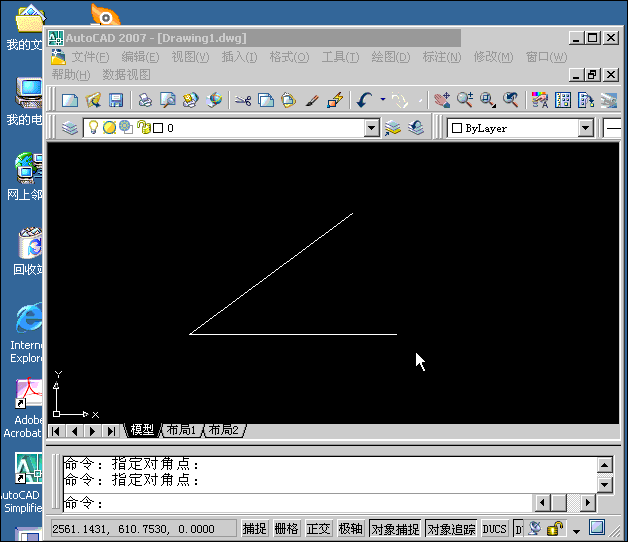The image size is (628, 542).
Task: Activate the Pan realtime hand icon
Action: [x=442, y=100]
